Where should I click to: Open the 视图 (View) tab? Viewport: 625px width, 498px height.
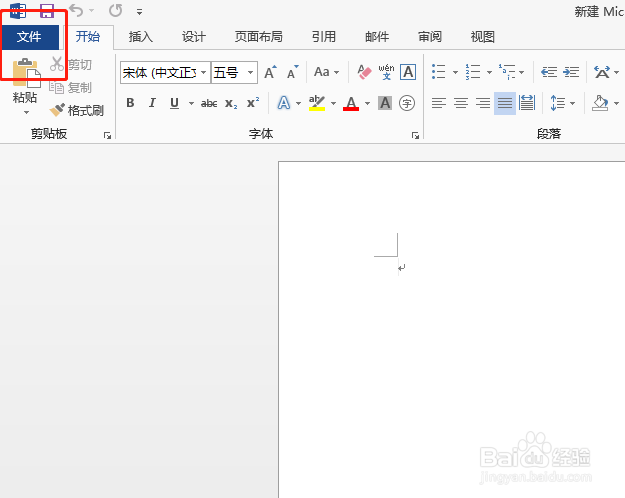483,37
